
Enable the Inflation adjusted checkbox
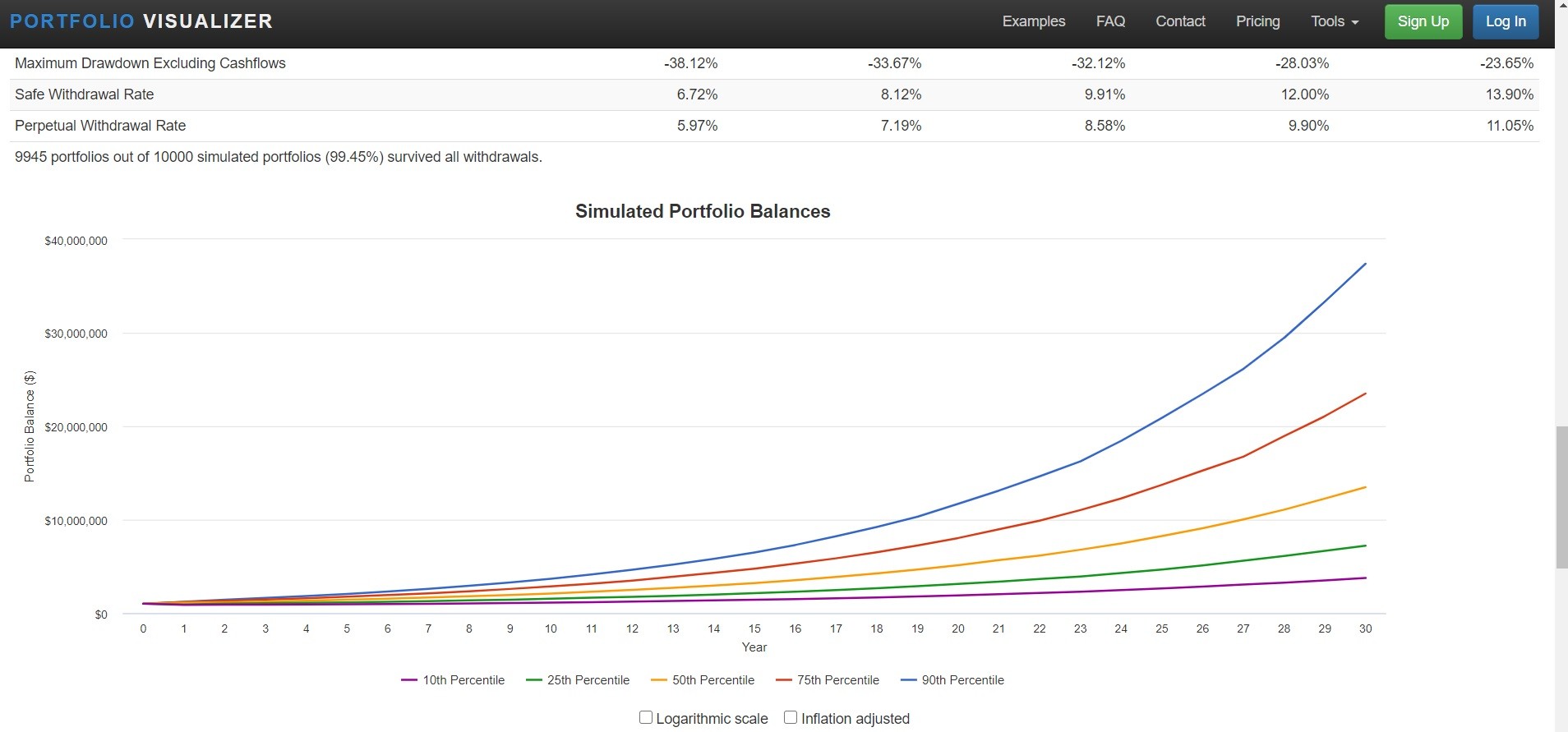pos(791,717)
